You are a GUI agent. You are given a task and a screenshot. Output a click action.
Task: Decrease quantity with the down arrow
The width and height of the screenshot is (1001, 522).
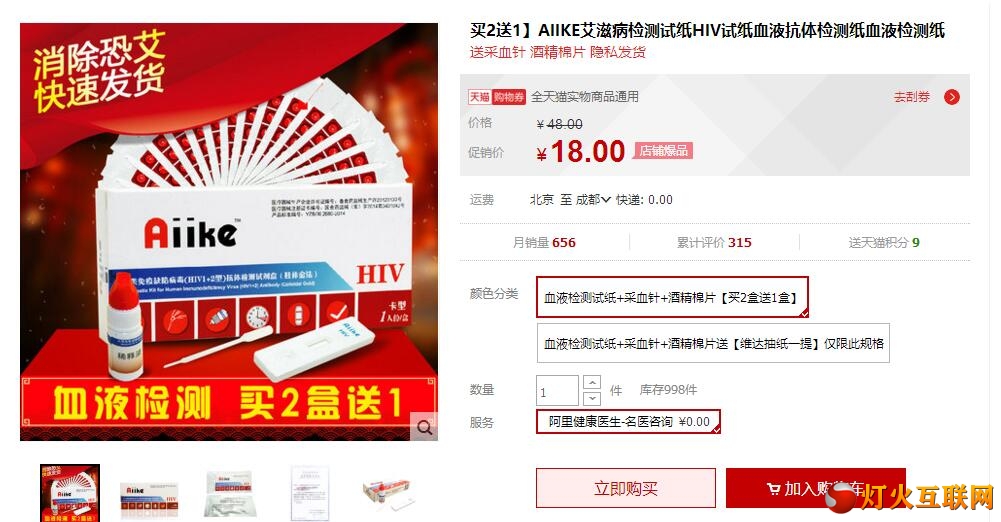[592, 398]
